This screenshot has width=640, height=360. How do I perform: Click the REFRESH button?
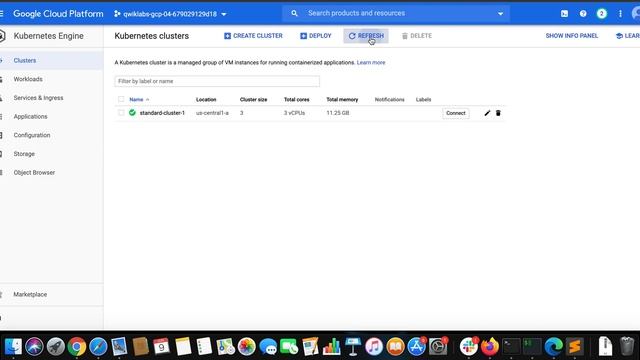click(366, 36)
